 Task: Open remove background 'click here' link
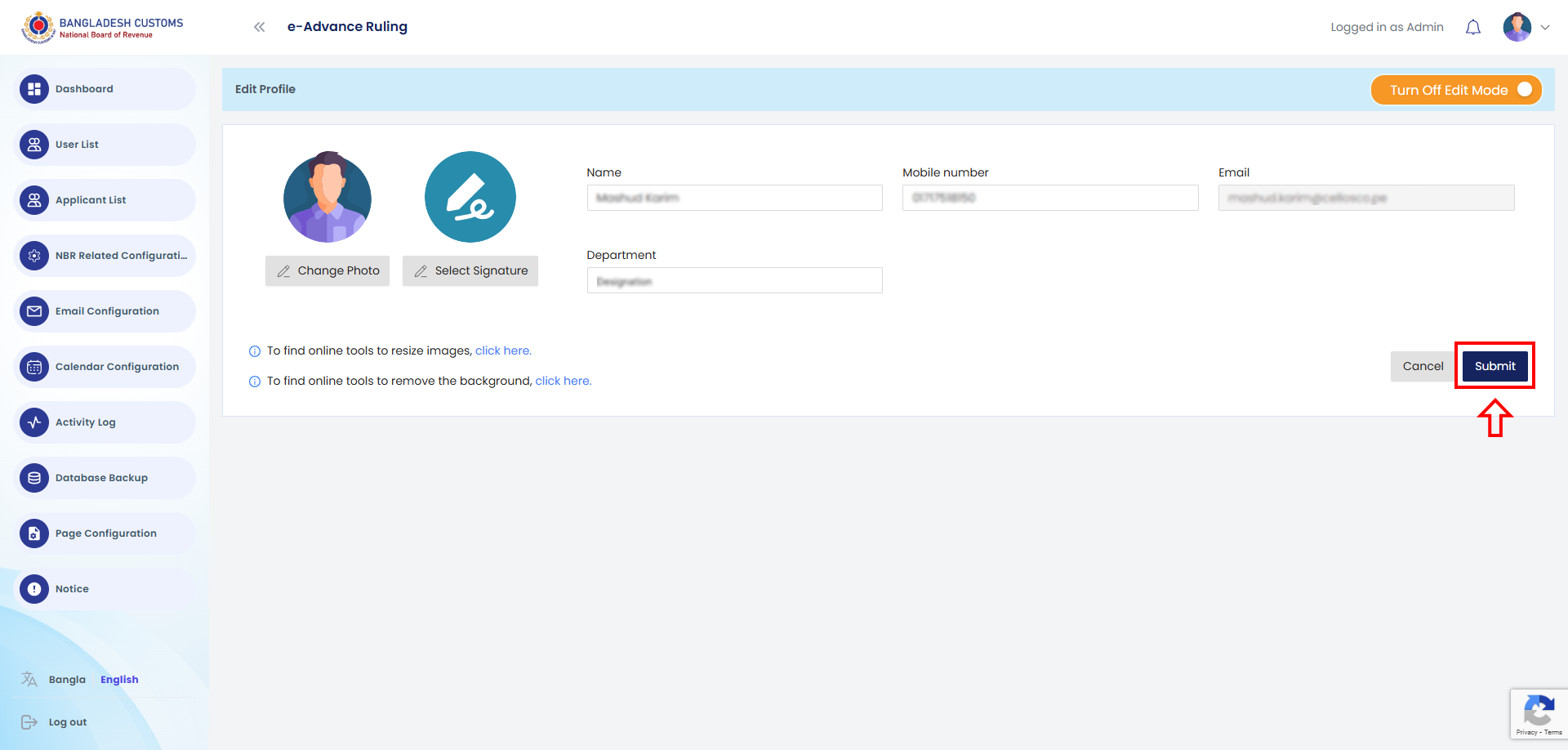click(563, 381)
